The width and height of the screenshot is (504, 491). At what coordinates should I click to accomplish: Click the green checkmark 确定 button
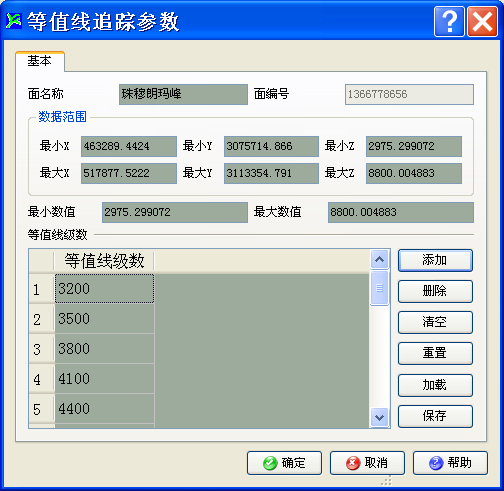[x=284, y=463]
